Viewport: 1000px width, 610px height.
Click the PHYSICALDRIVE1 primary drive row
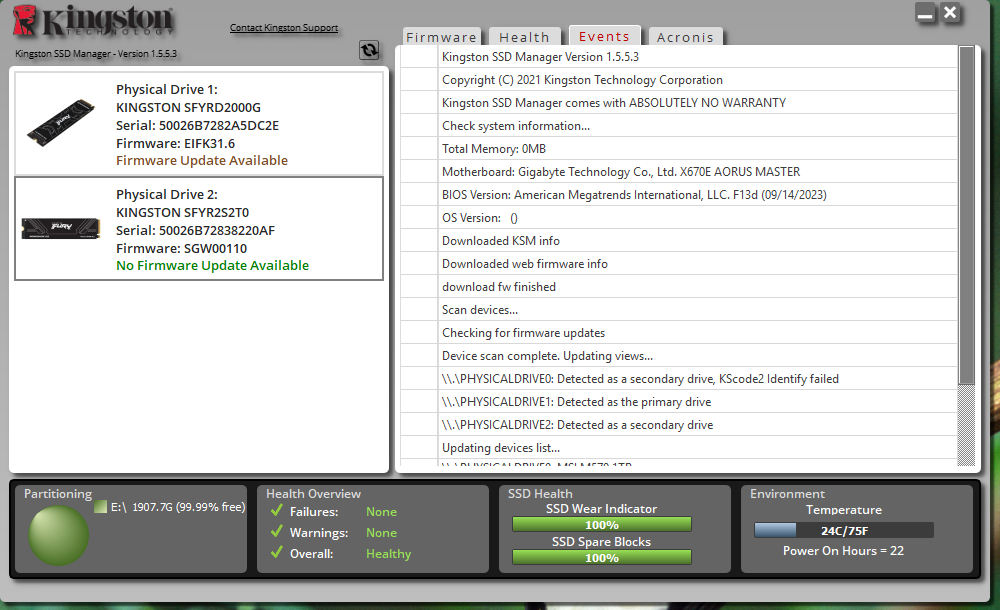click(x=679, y=401)
